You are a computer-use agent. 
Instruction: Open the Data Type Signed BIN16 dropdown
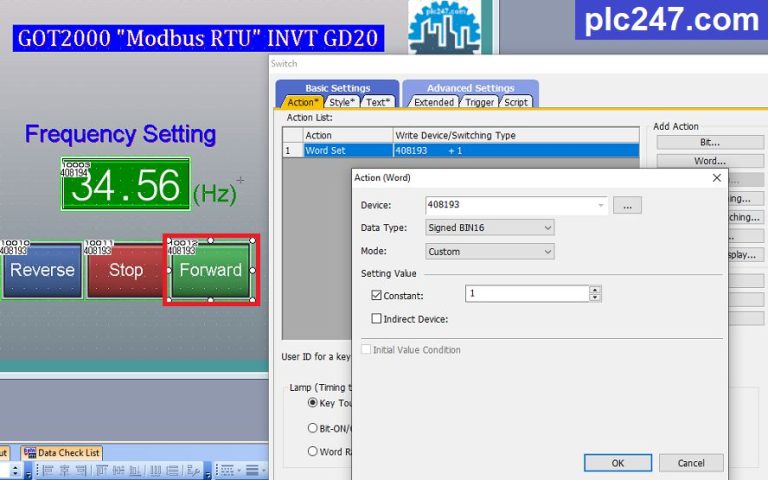click(x=490, y=228)
